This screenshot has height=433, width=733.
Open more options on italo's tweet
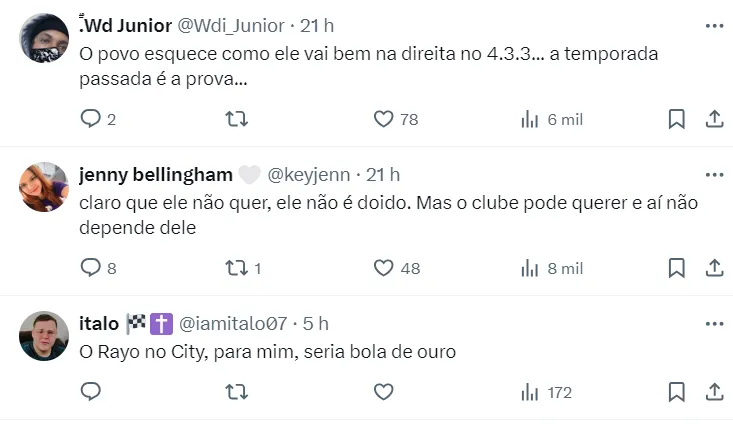point(714,323)
